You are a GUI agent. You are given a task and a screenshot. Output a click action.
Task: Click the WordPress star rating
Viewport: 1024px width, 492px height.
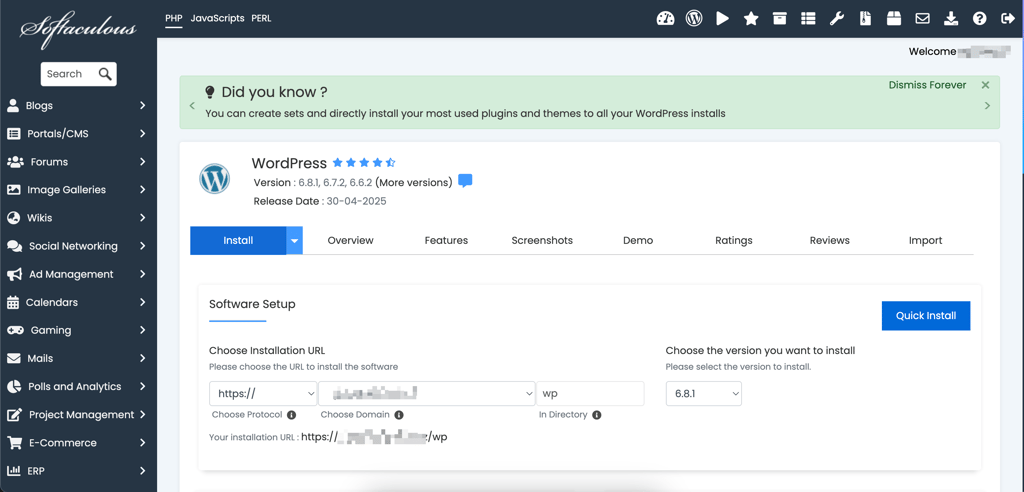(364, 163)
